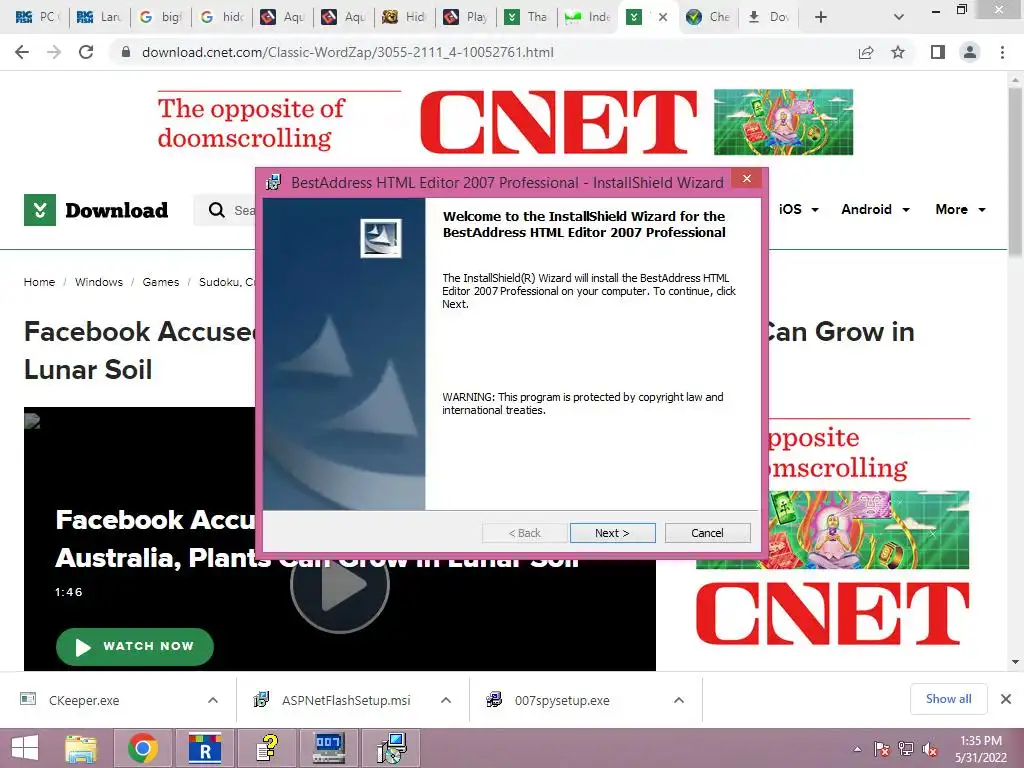Expand the More navigation dropdown
The image size is (1024, 768).
[x=960, y=209]
